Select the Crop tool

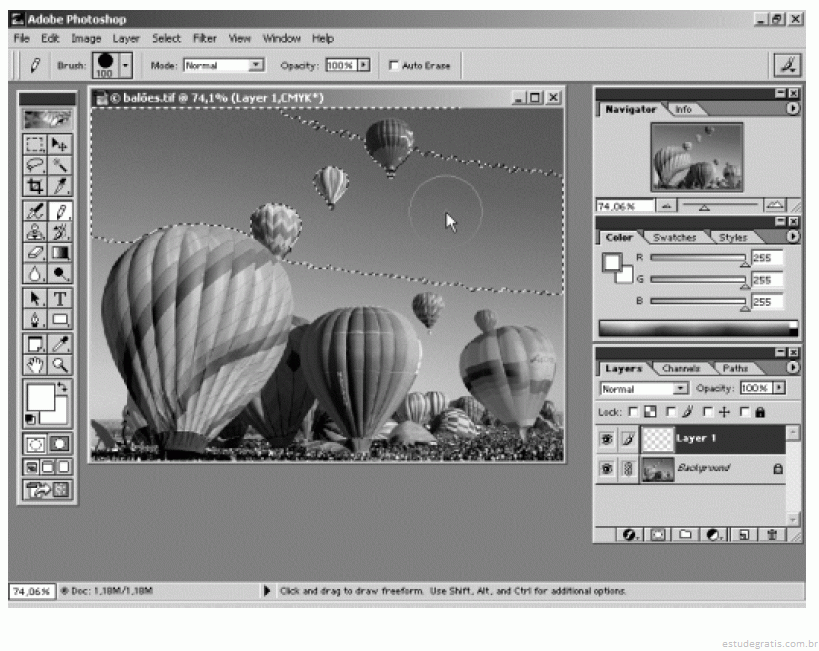pos(35,185)
